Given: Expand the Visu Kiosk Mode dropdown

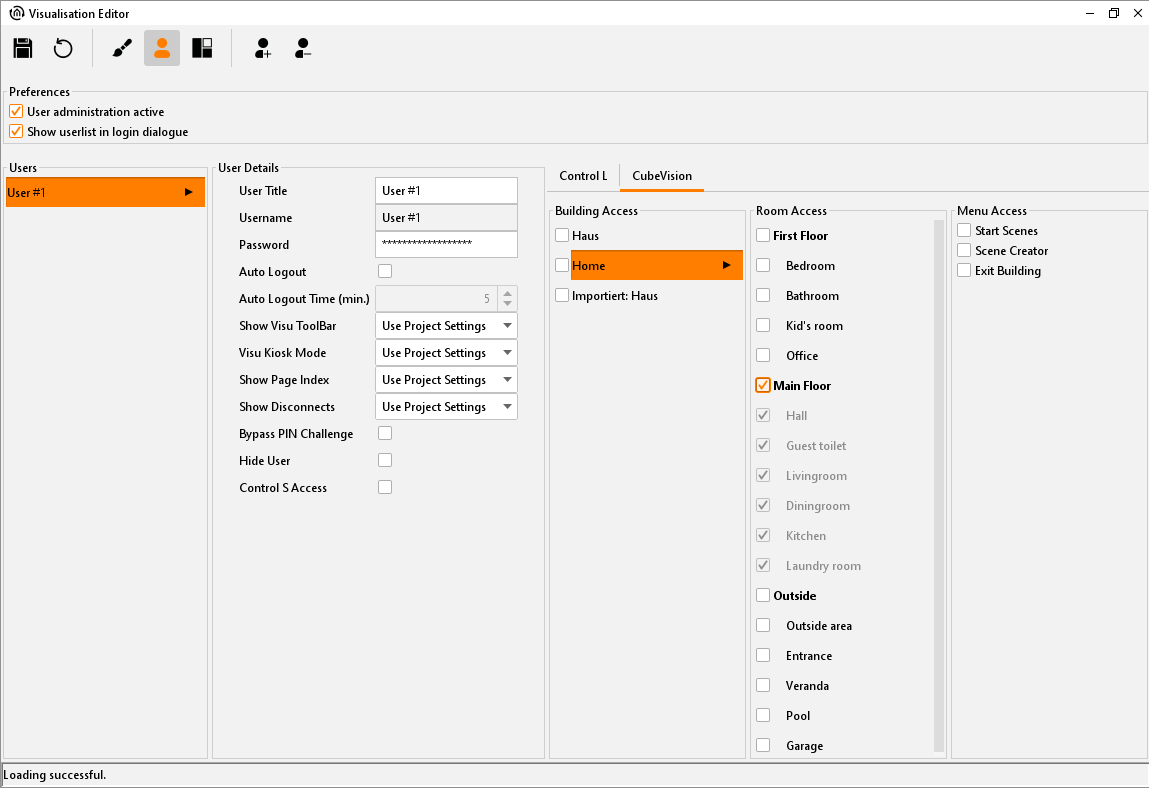Looking at the screenshot, I should (x=446, y=353).
